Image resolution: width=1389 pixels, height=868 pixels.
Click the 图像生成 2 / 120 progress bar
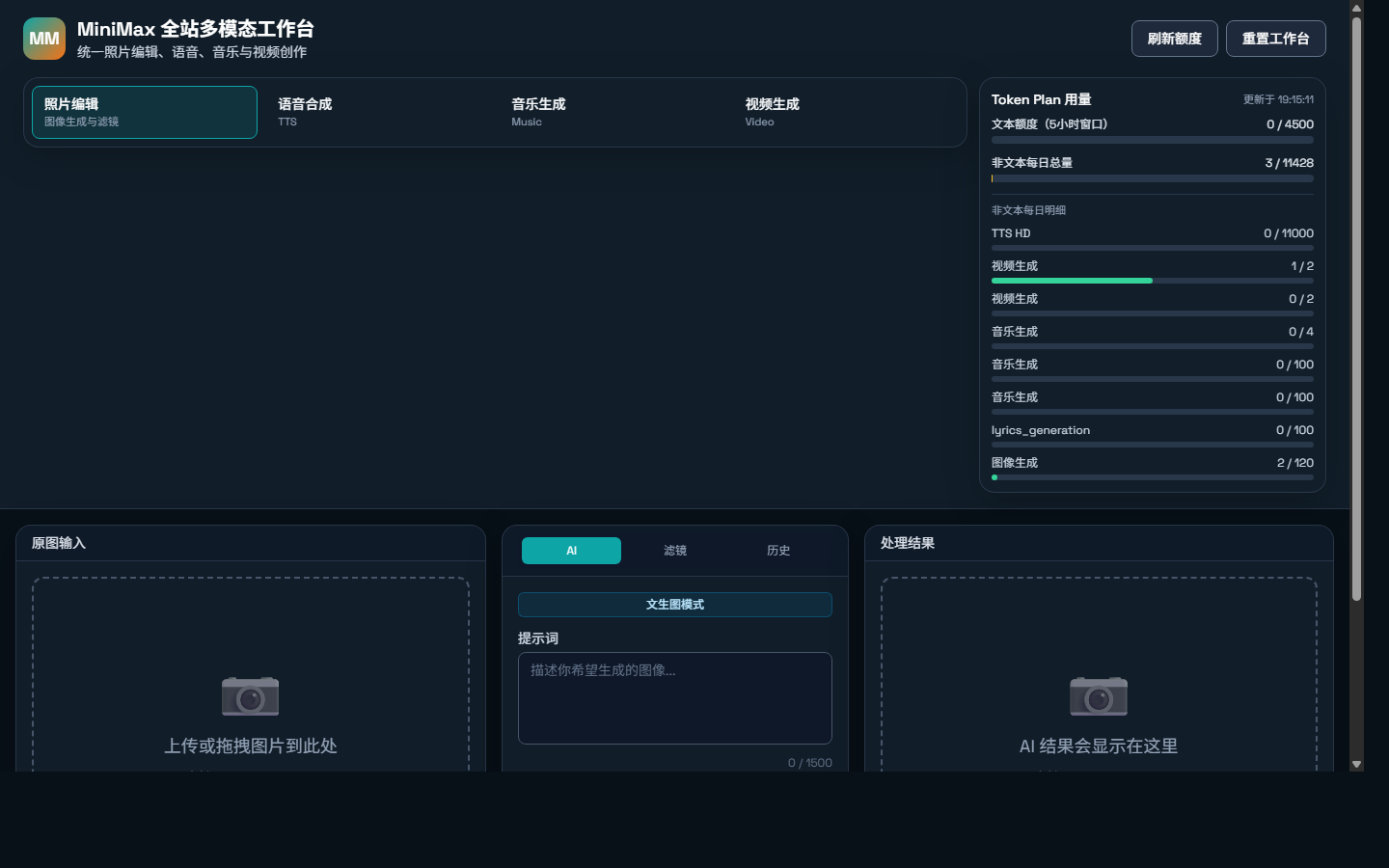click(1153, 477)
